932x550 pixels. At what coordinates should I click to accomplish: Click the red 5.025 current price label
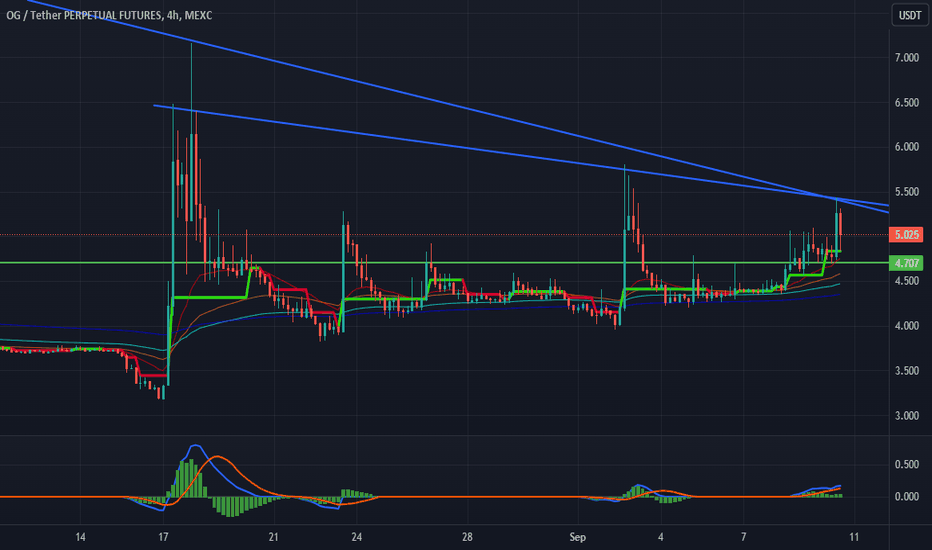coord(906,235)
